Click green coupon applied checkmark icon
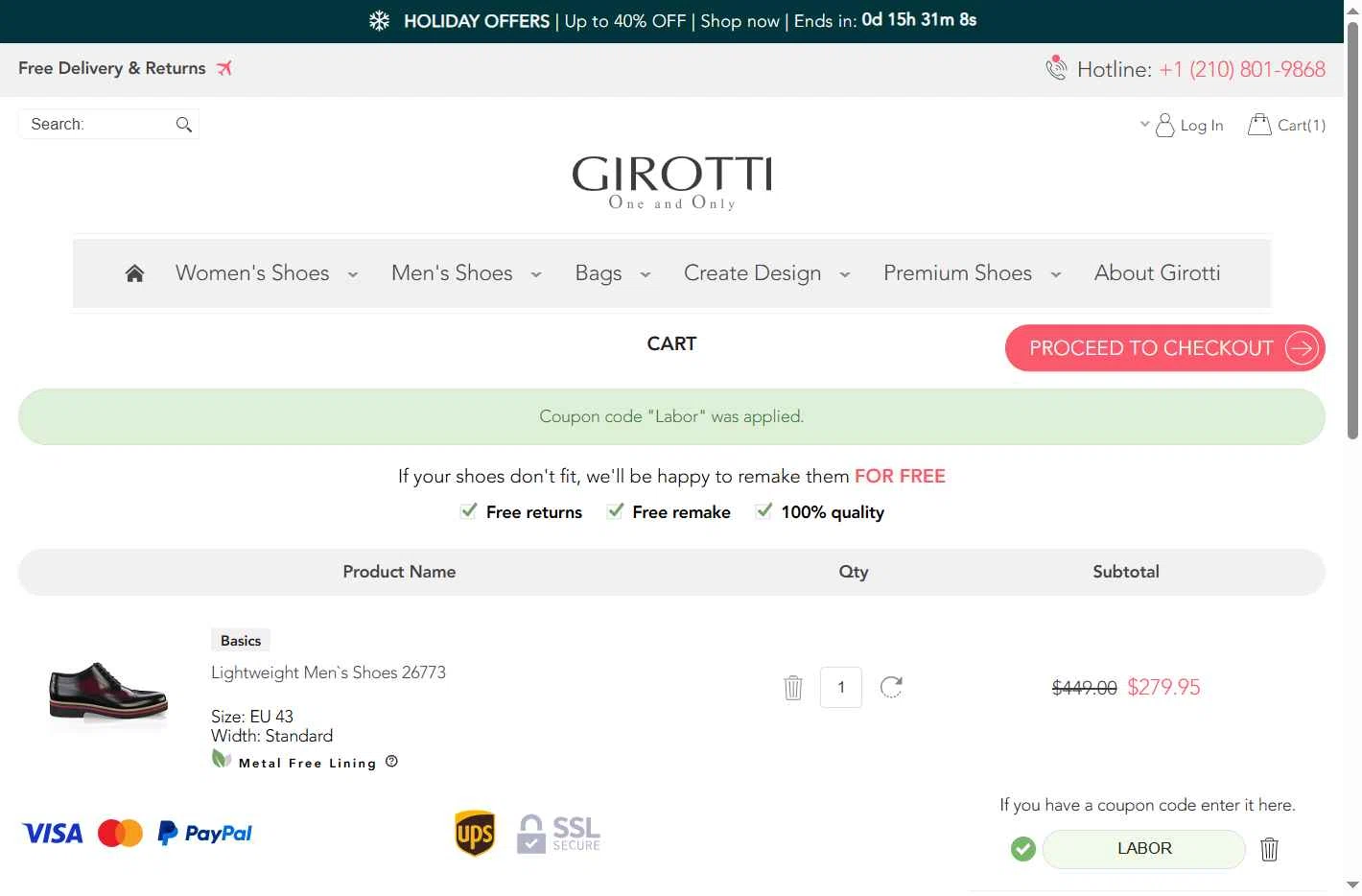Screen dimensions: 1362x896 tap(1023, 849)
